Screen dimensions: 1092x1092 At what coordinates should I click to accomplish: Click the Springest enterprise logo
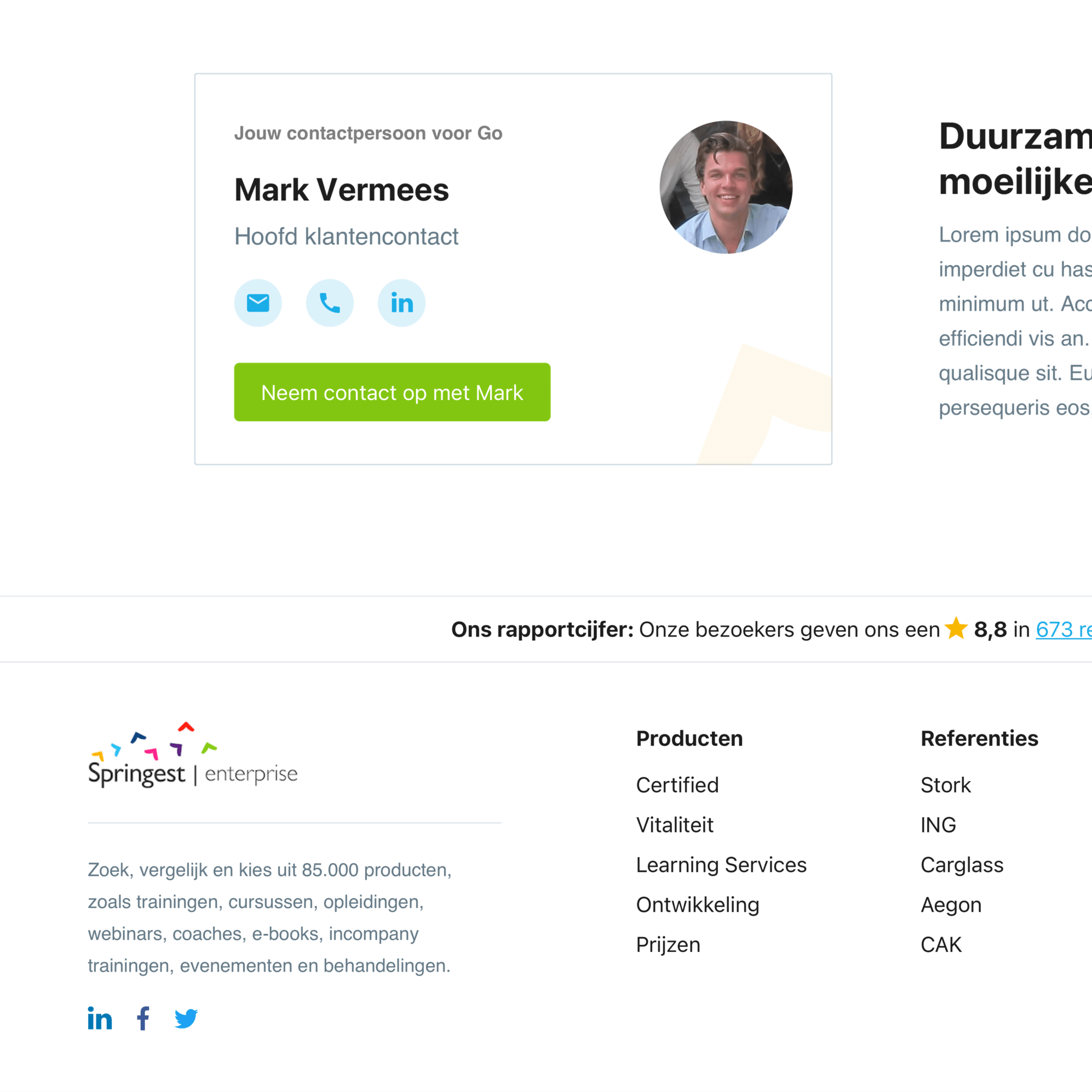[192, 755]
